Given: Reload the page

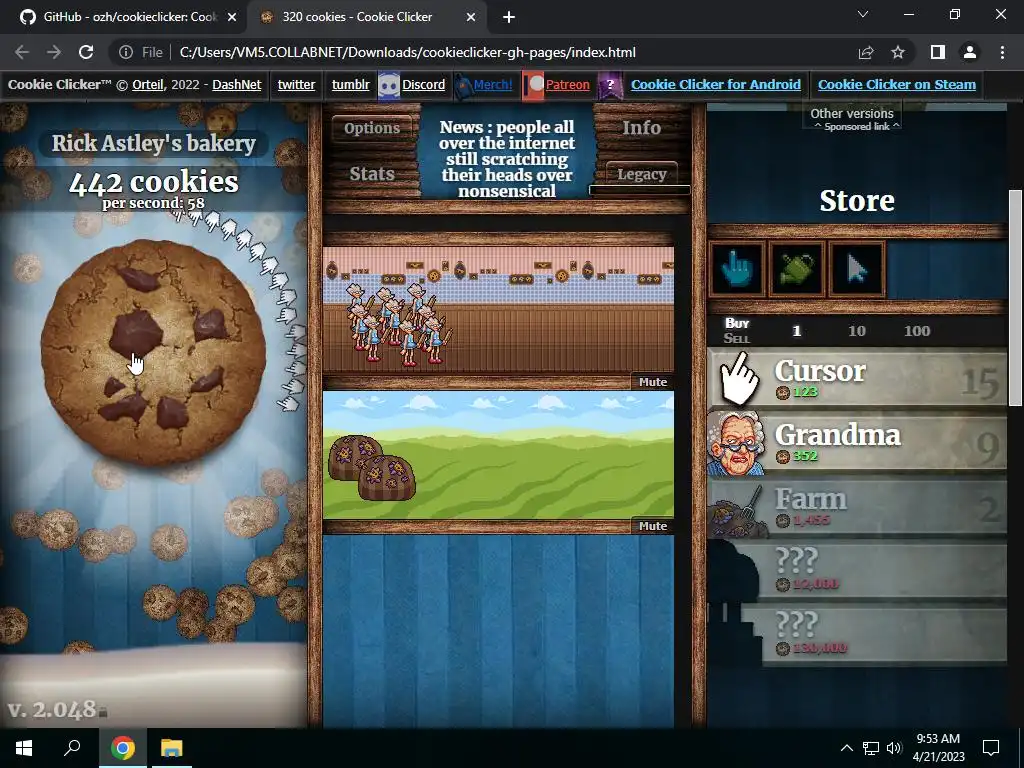Looking at the screenshot, I should [x=86, y=52].
